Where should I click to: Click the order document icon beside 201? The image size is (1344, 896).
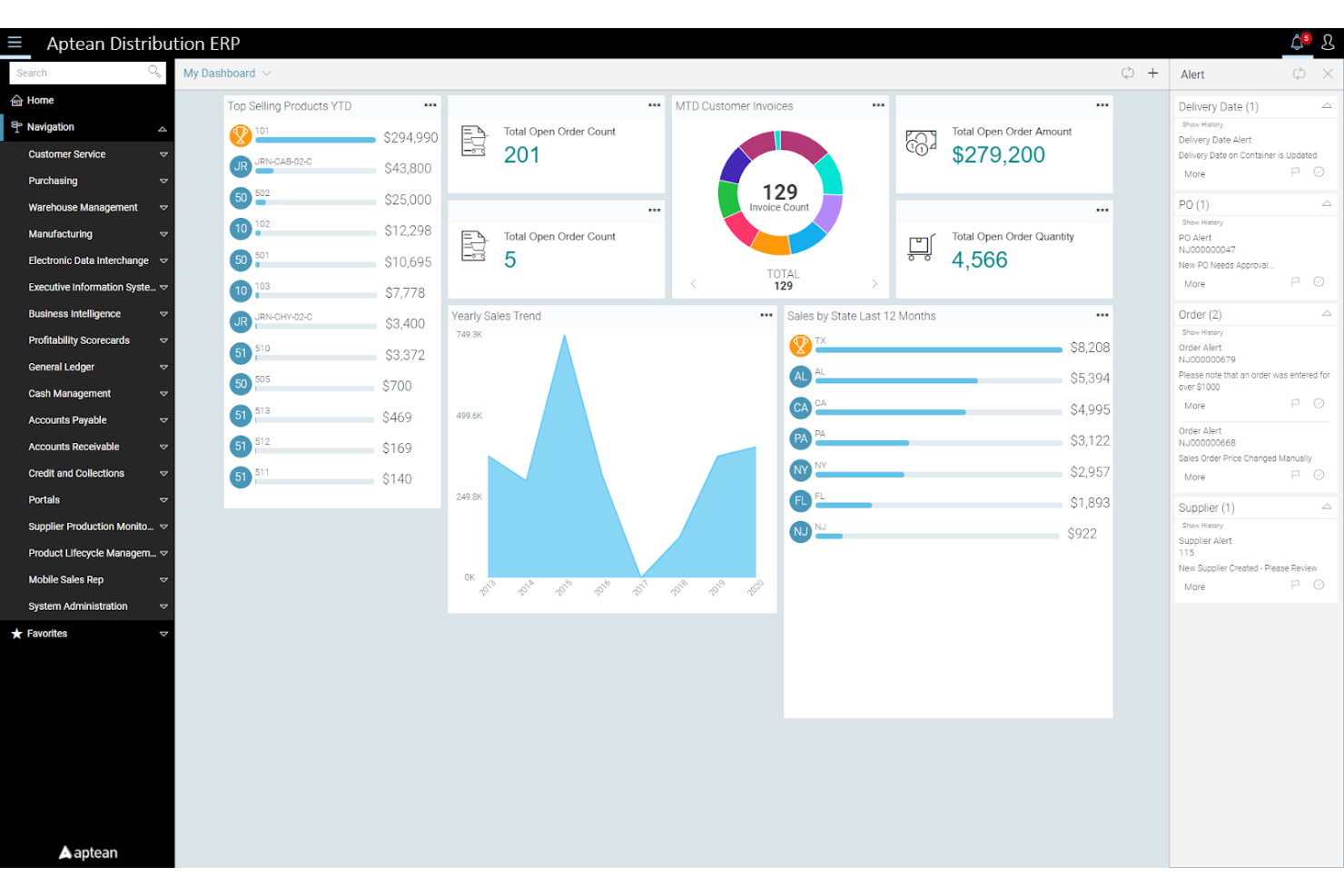click(474, 142)
